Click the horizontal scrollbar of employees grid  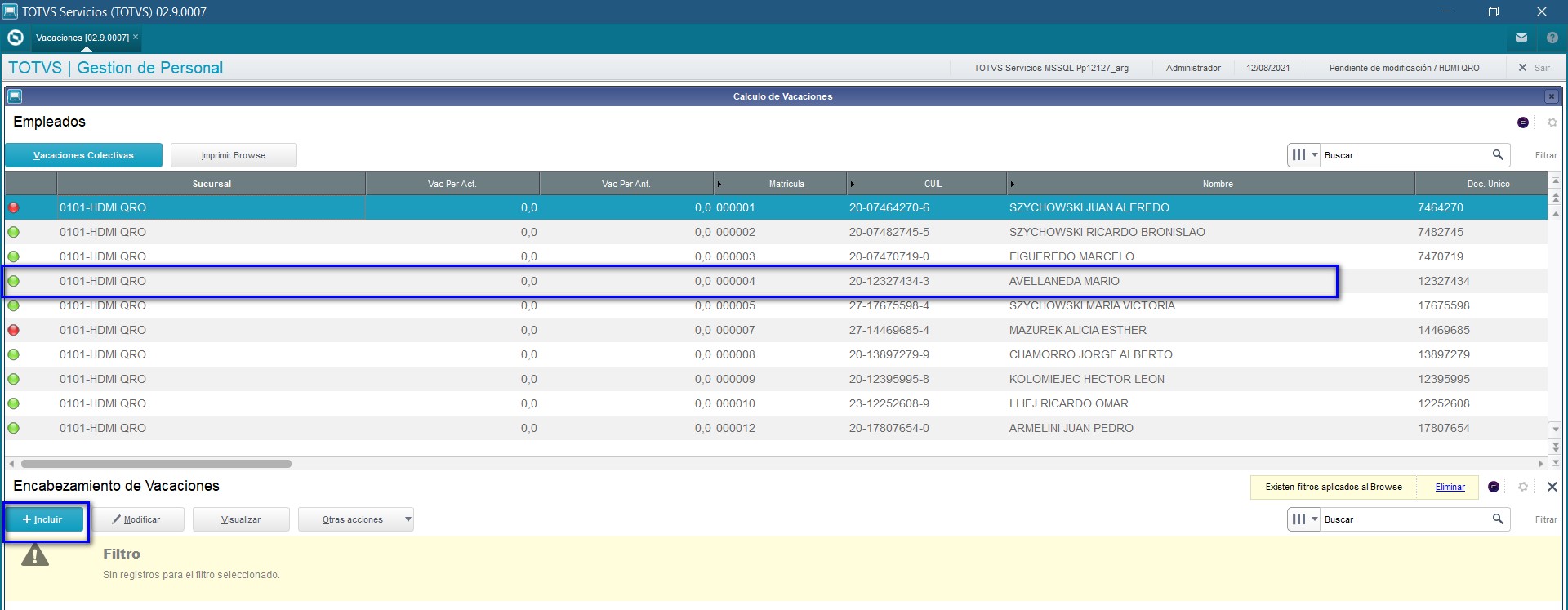click(156, 463)
